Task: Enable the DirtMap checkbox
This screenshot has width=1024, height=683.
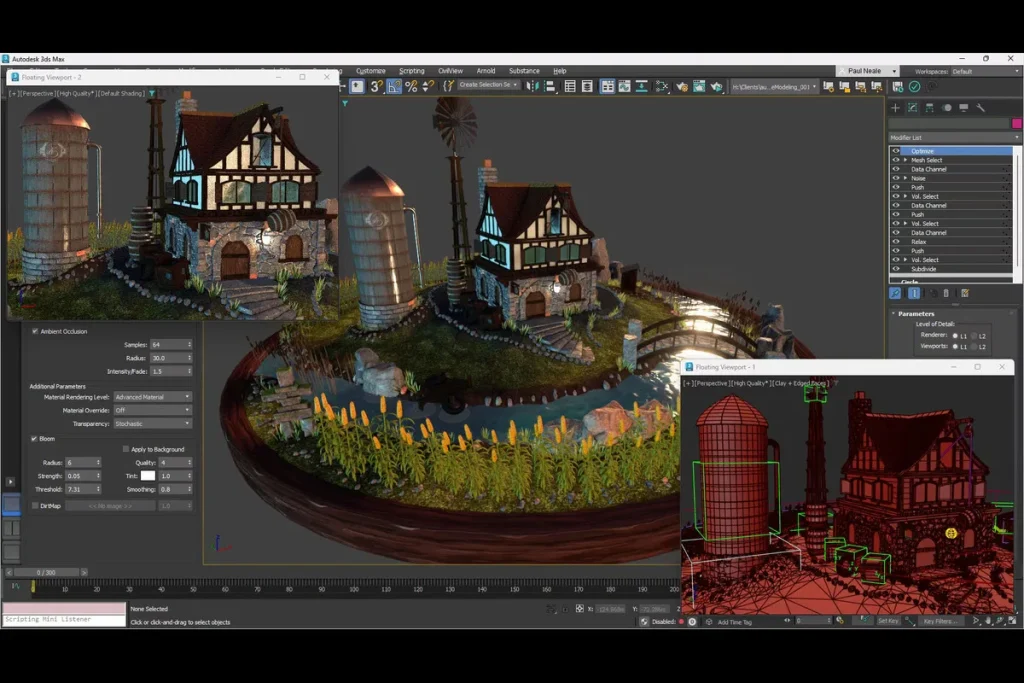Action: (35, 505)
